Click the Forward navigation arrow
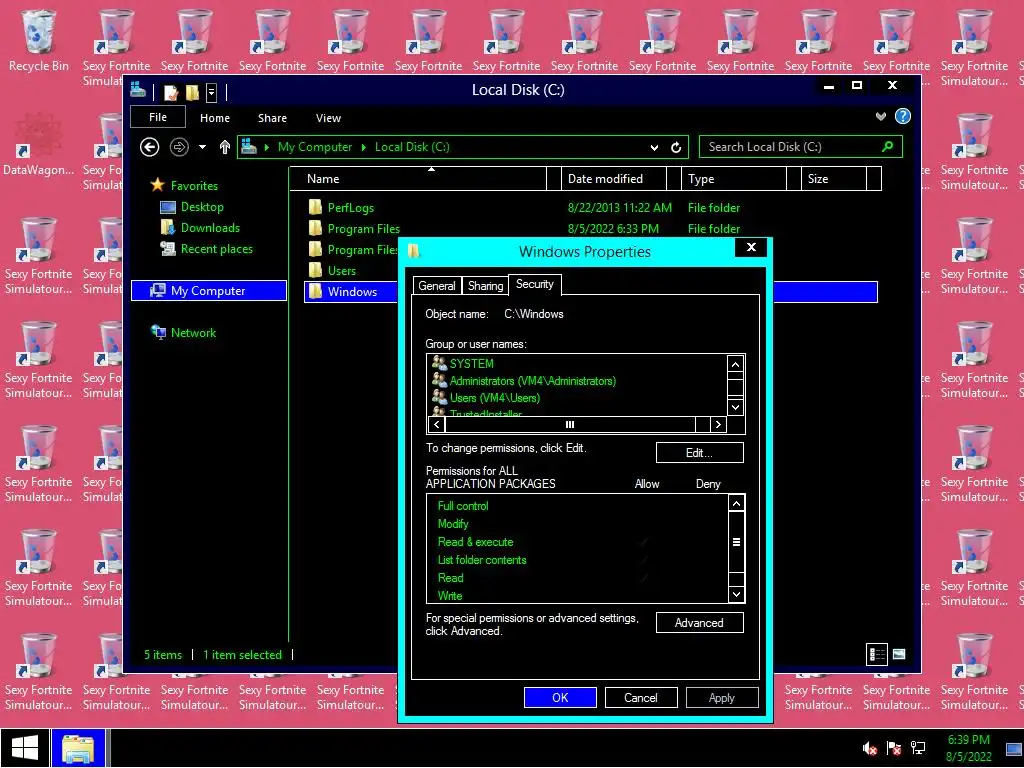Screen dimensions: 1024x768 point(179,147)
